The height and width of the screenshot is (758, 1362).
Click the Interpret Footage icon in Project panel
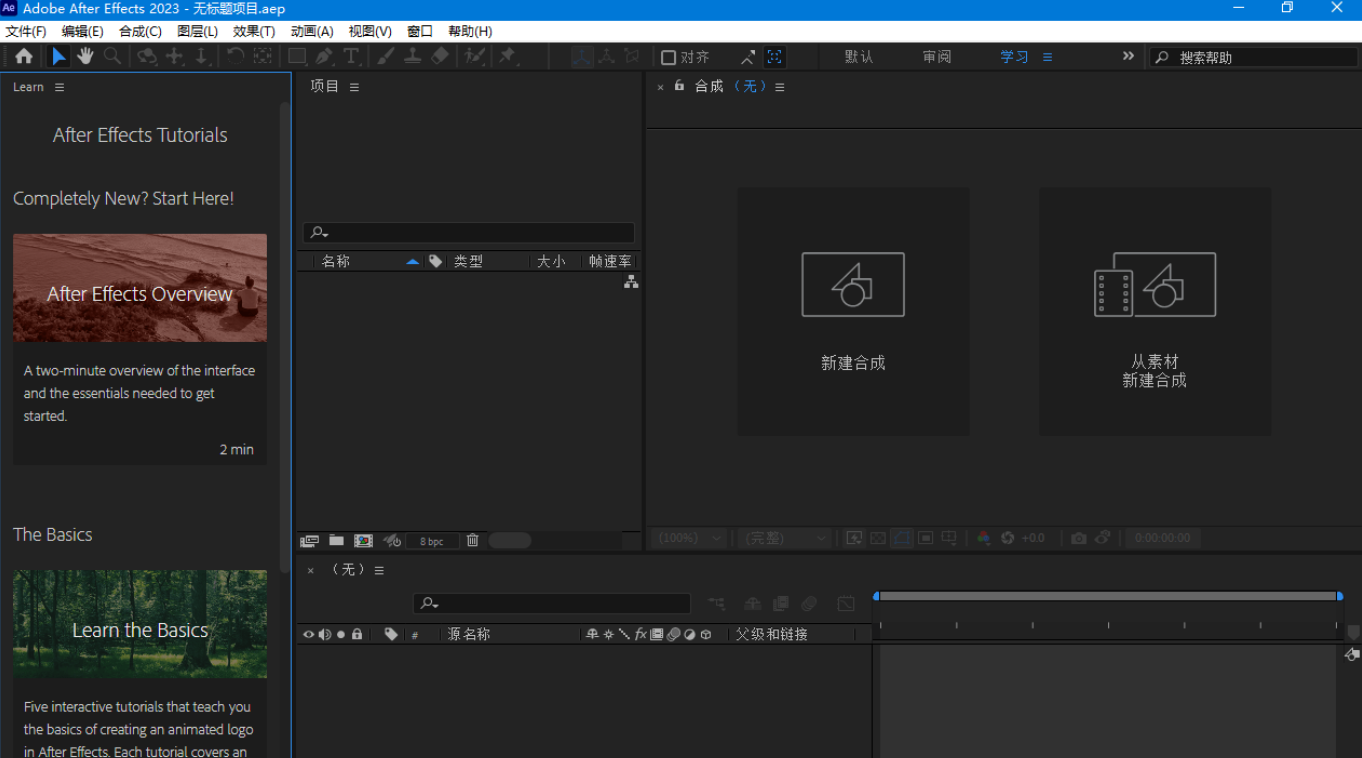point(310,540)
